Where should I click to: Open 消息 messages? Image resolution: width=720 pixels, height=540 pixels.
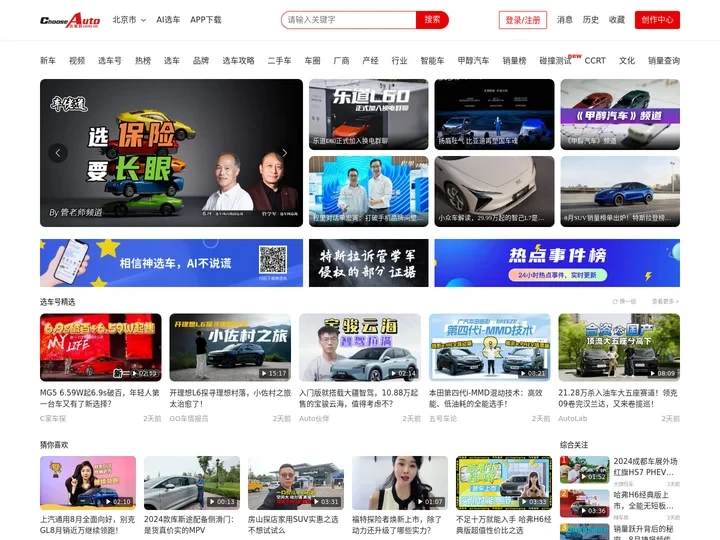click(564, 20)
